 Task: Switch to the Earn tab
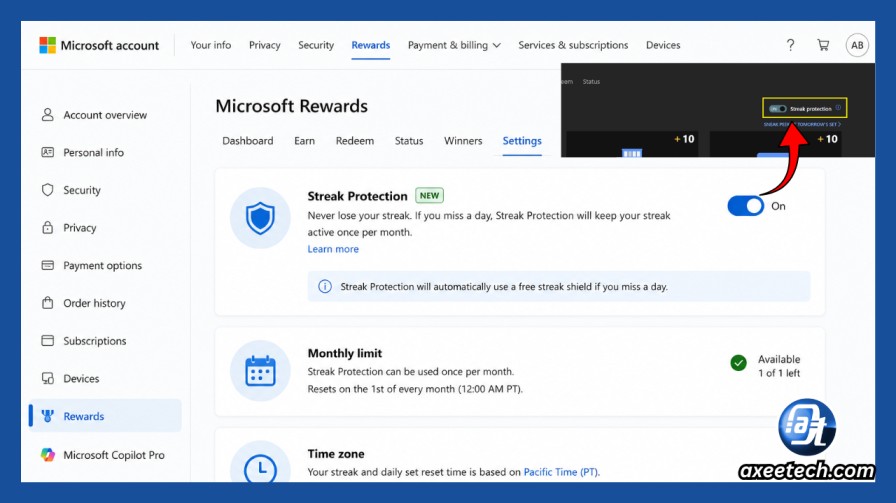pos(305,141)
